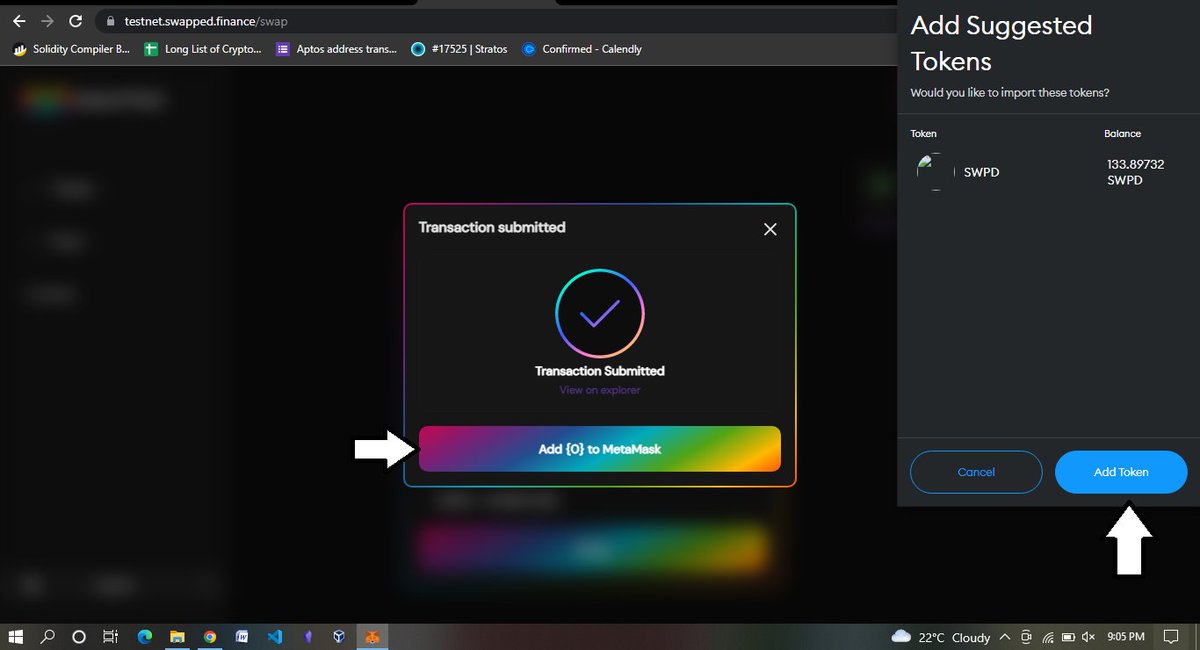Image resolution: width=1200 pixels, height=650 pixels.
Task: Open Cortana from the taskbar
Action: pos(79,636)
